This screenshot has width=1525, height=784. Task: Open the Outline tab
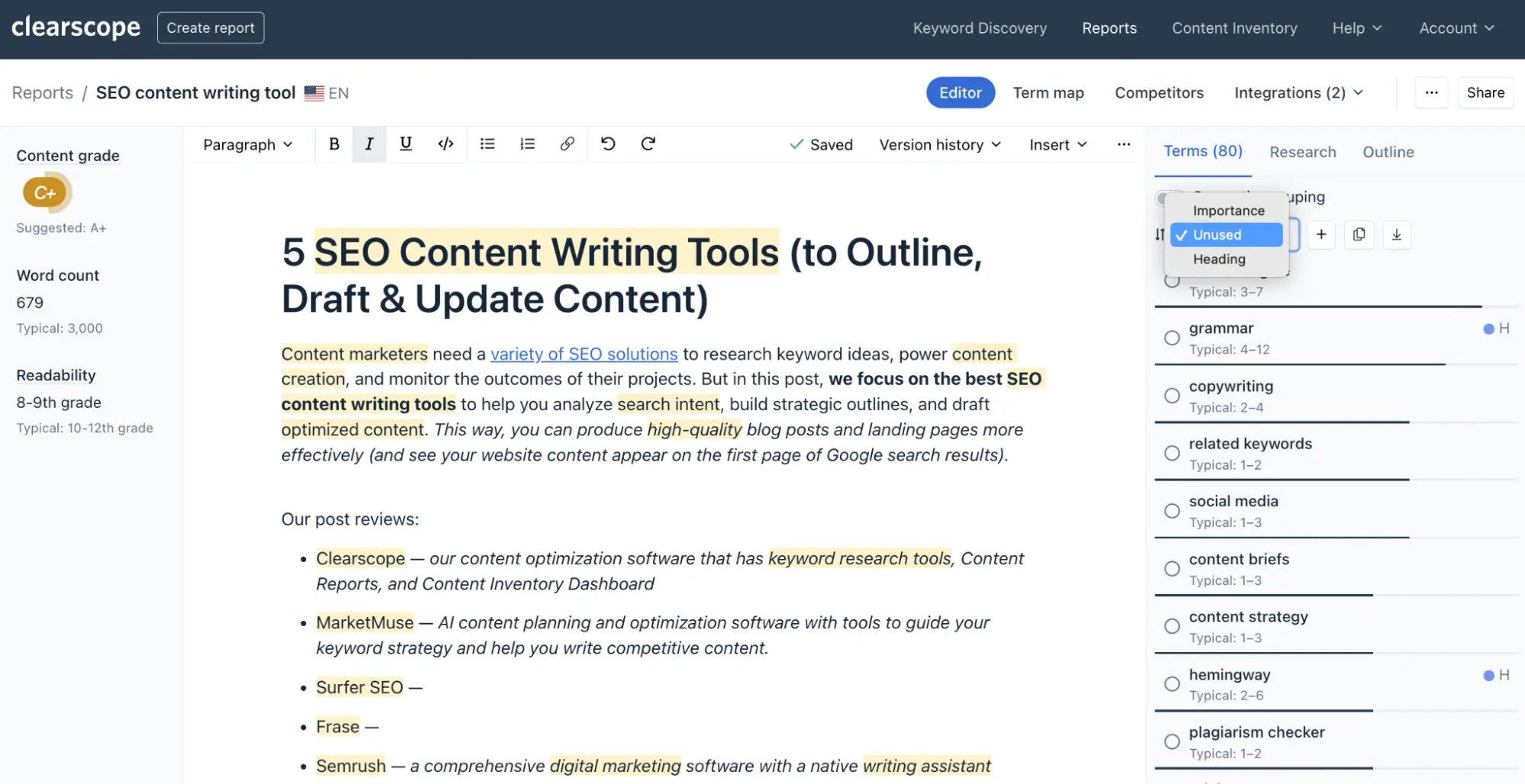point(1388,152)
